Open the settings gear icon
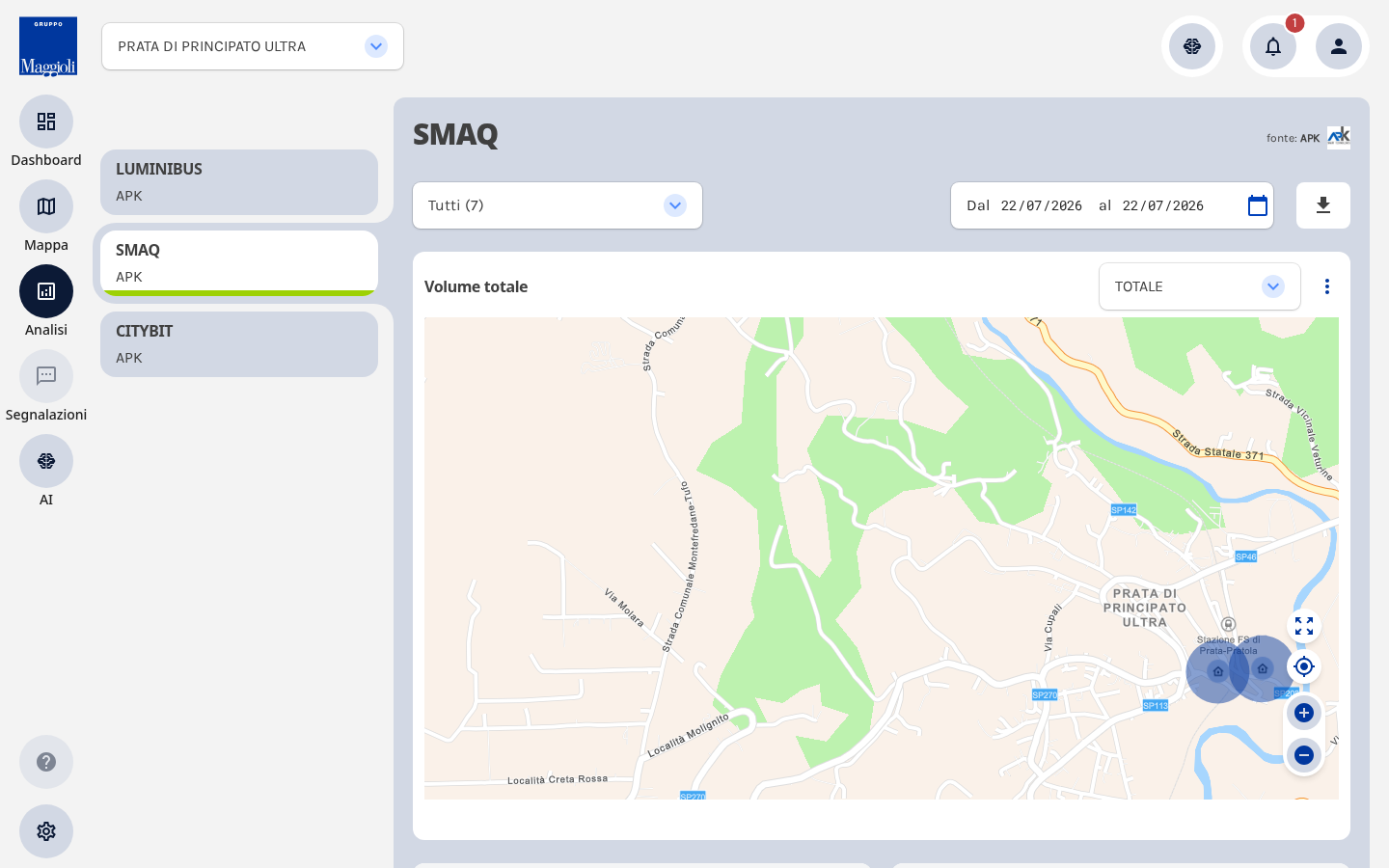1389x868 pixels. tap(46, 831)
